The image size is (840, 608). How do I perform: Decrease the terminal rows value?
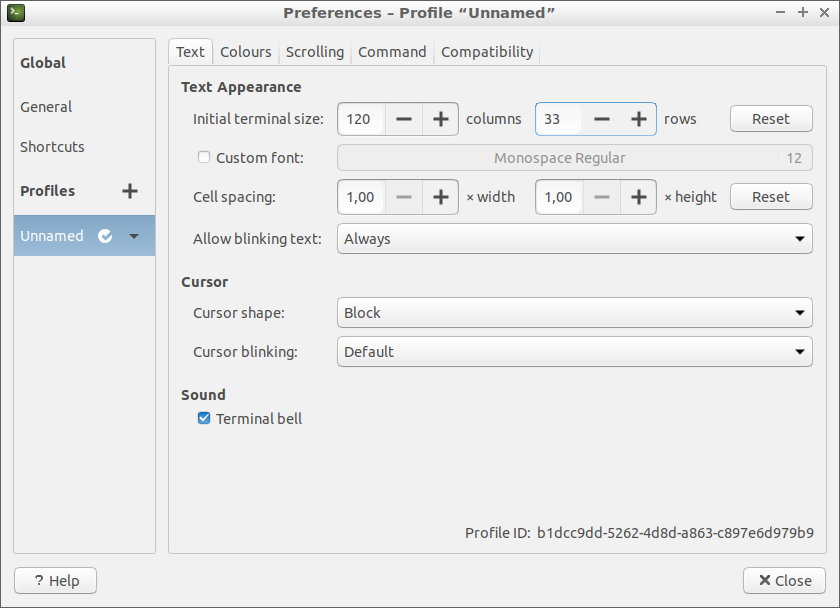pos(601,119)
